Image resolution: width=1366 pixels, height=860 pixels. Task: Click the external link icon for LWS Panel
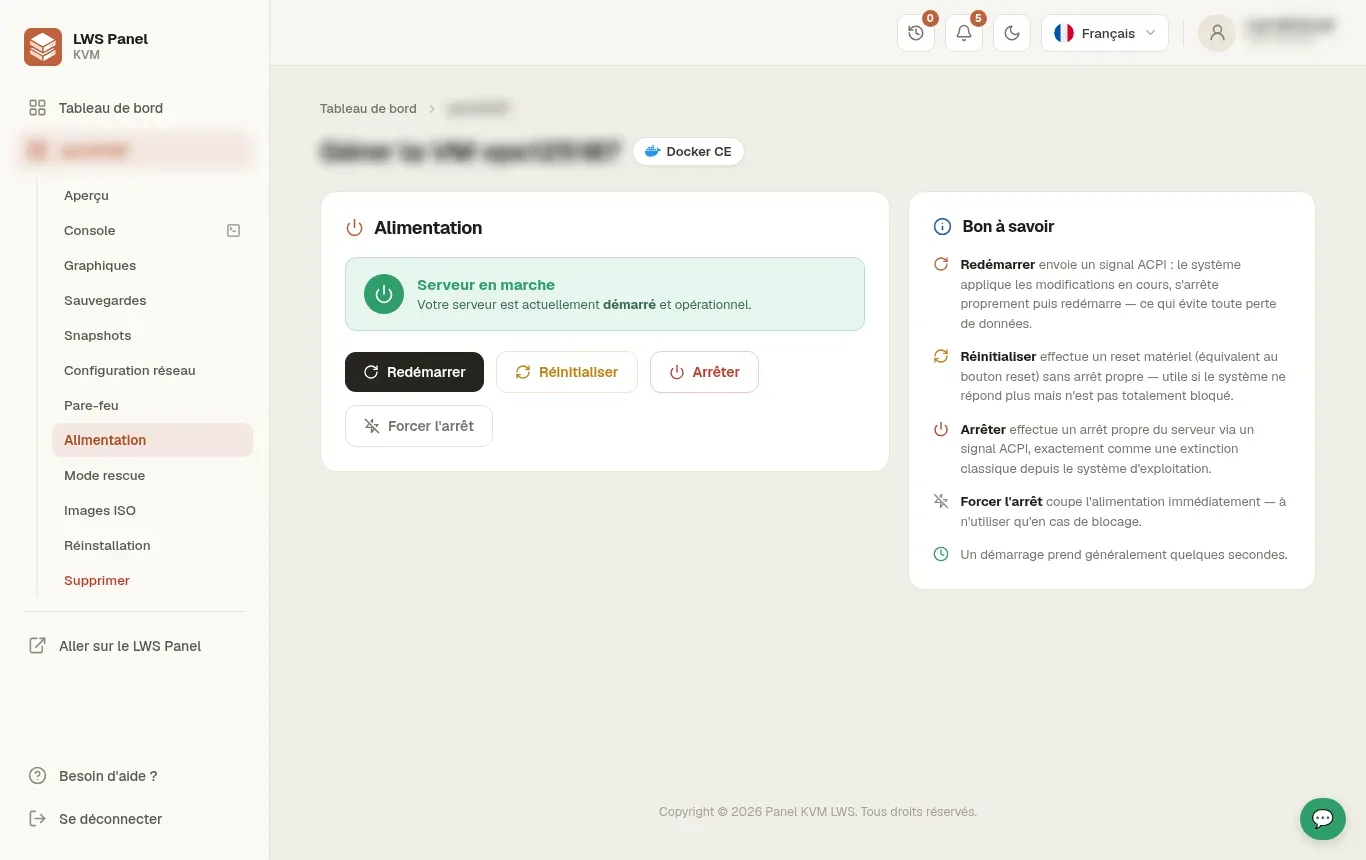(x=37, y=646)
